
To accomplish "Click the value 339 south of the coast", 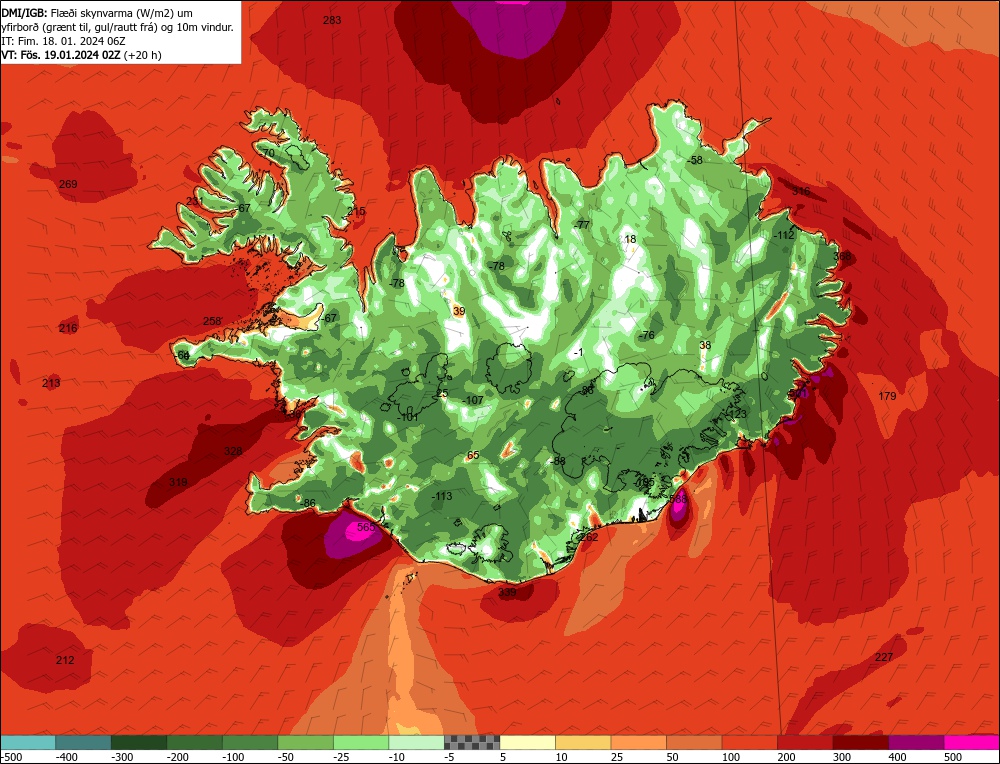I will [x=507, y=593].
